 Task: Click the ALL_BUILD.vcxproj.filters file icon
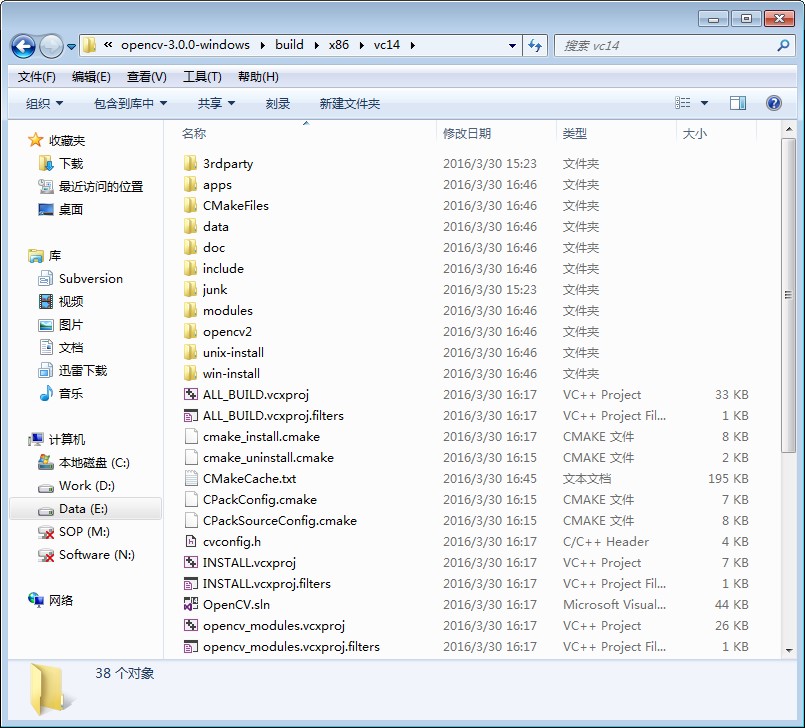click(x=190, y=415)
